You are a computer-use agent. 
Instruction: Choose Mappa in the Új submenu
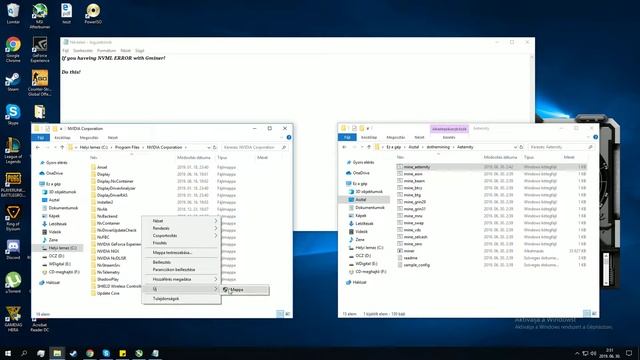coord(244,289)
